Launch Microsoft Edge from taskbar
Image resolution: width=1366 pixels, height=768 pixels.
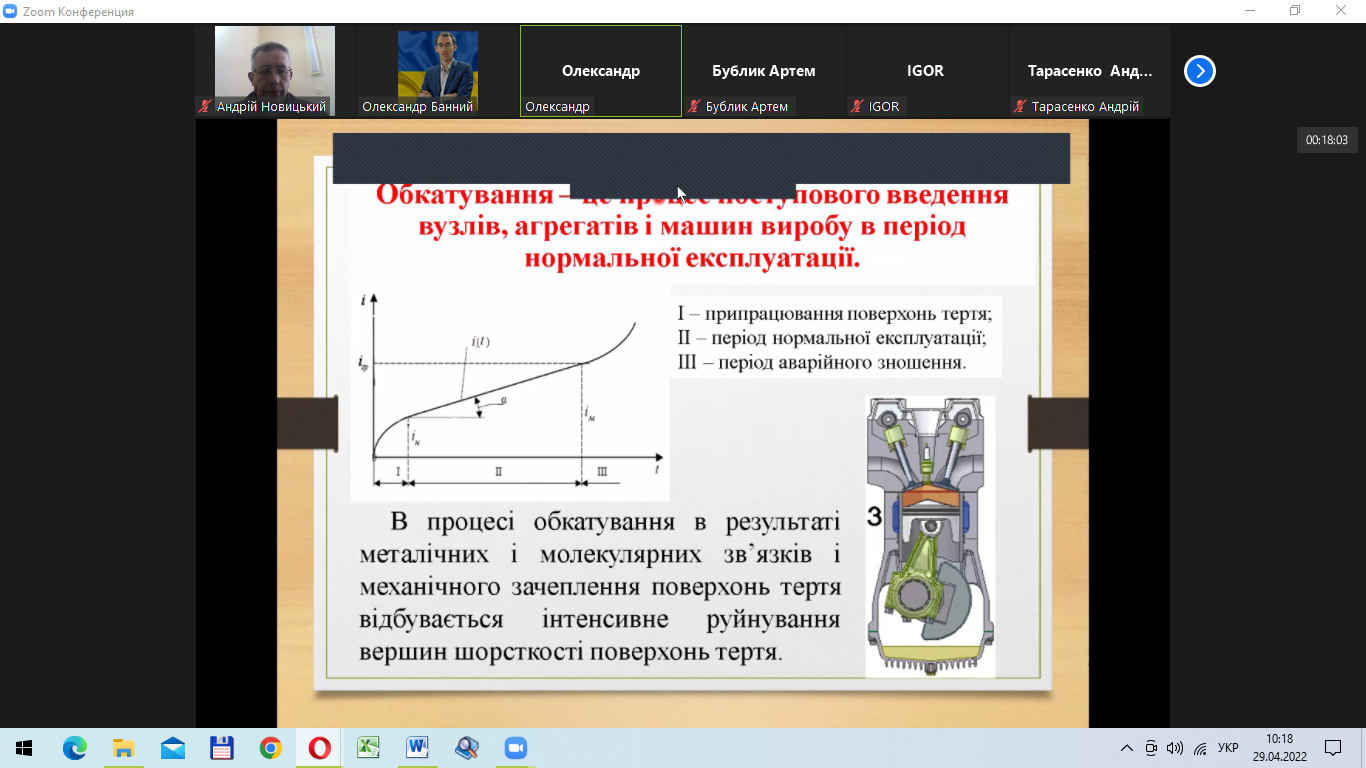74,748
